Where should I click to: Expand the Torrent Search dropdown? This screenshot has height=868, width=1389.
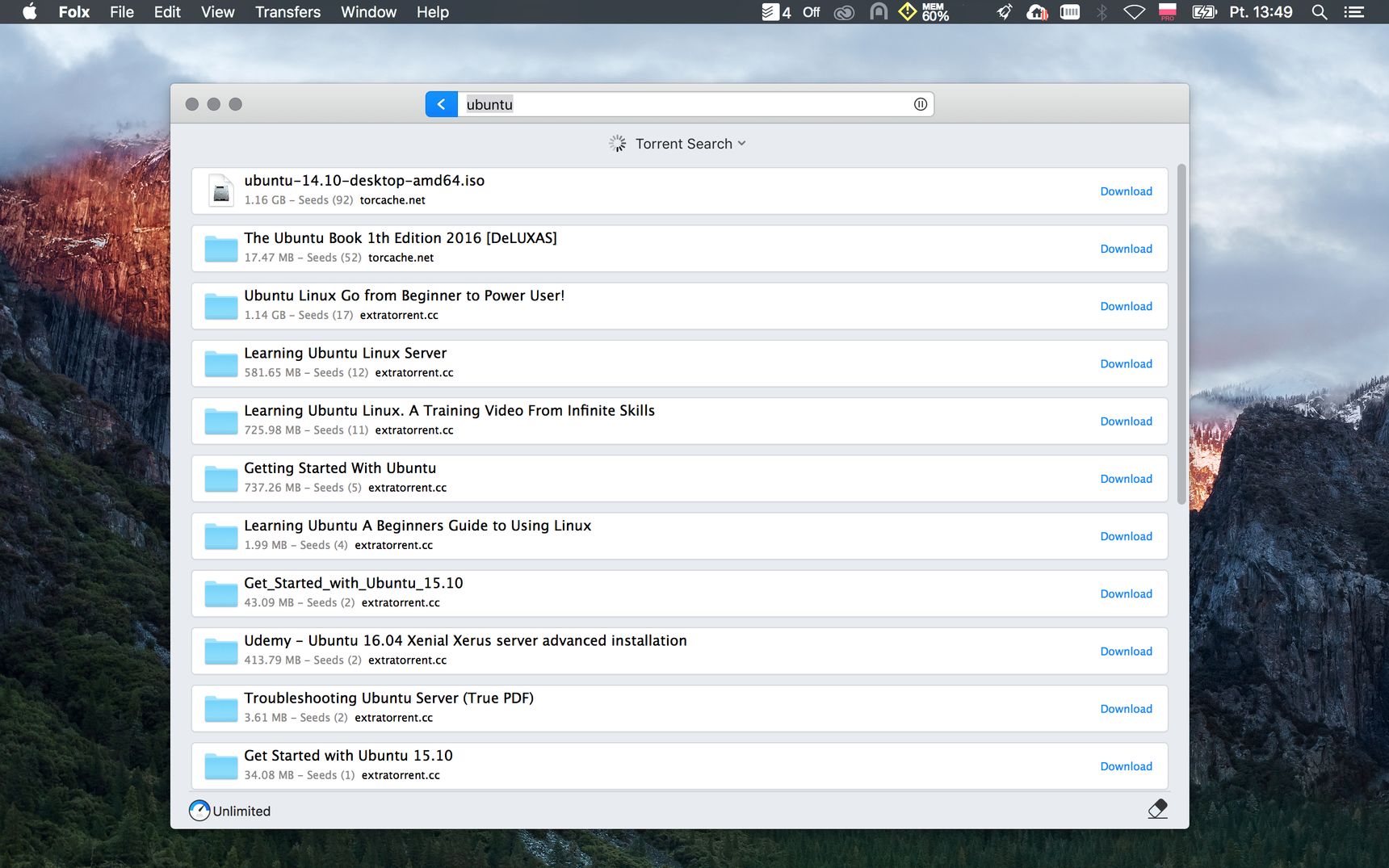tap(690, 144)
